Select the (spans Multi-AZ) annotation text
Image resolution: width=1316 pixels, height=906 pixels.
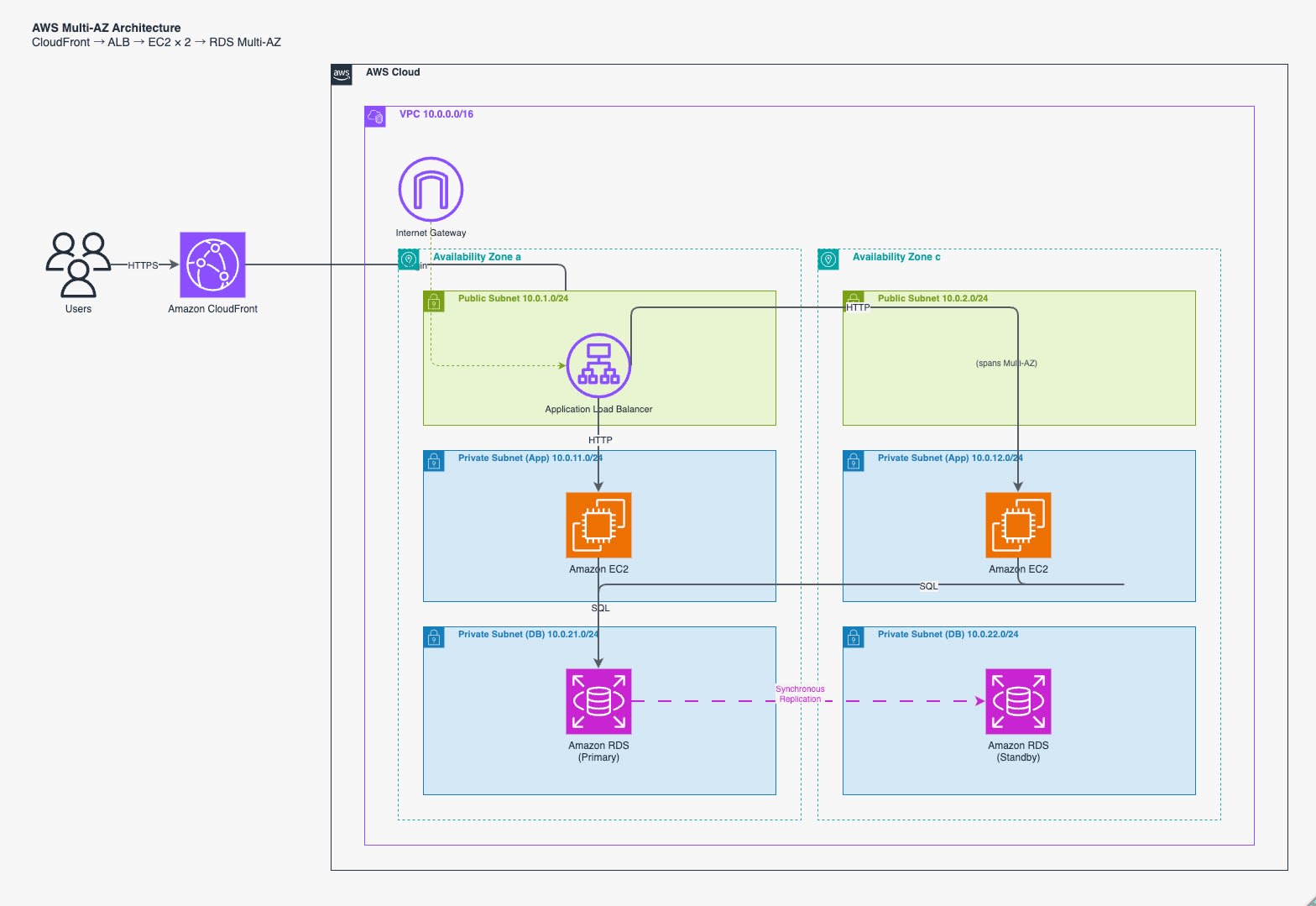click(x=1006, y=364)
